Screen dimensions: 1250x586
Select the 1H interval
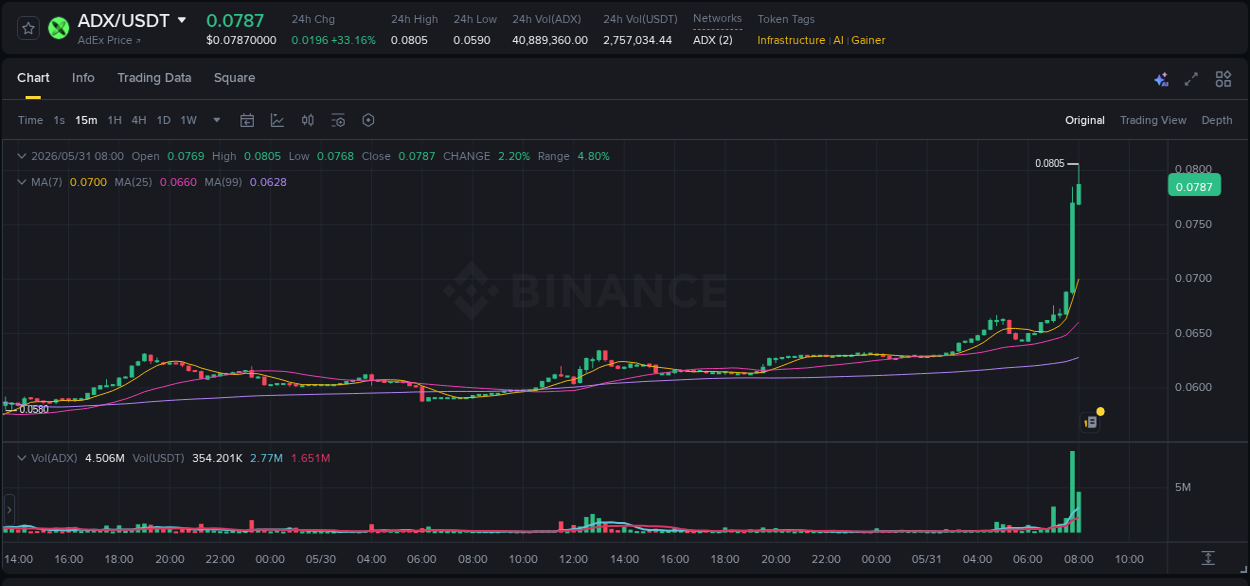114,120
